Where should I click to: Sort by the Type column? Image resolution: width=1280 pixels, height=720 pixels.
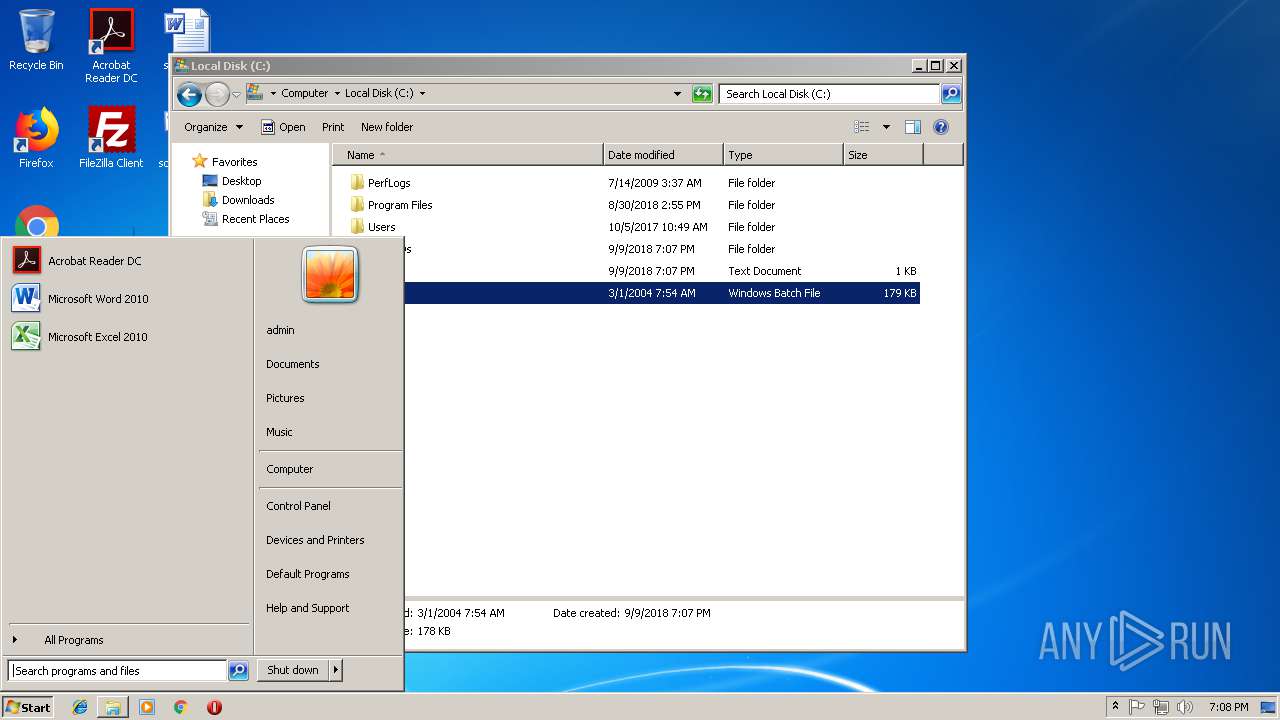tap(783, 155)
